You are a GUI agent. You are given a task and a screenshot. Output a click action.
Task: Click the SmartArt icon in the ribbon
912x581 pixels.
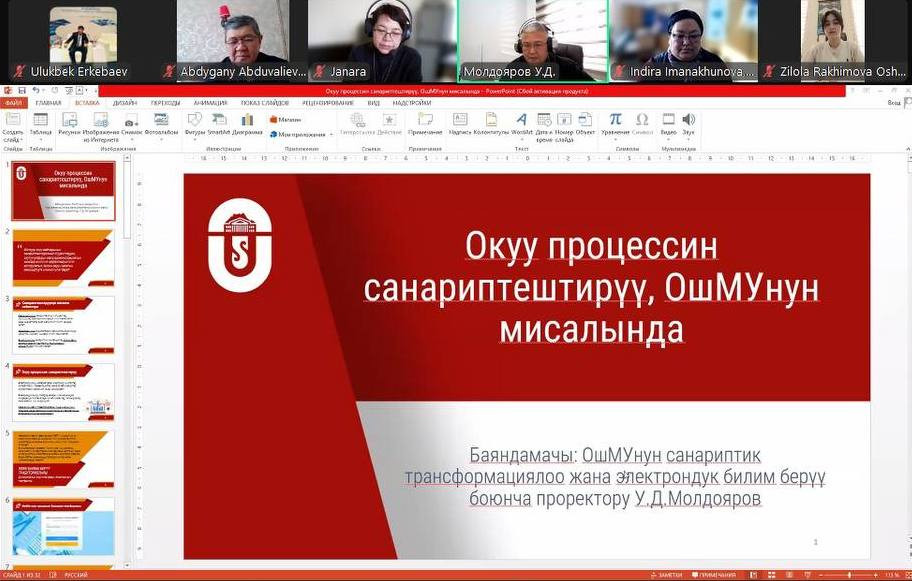tap(218, 123)
